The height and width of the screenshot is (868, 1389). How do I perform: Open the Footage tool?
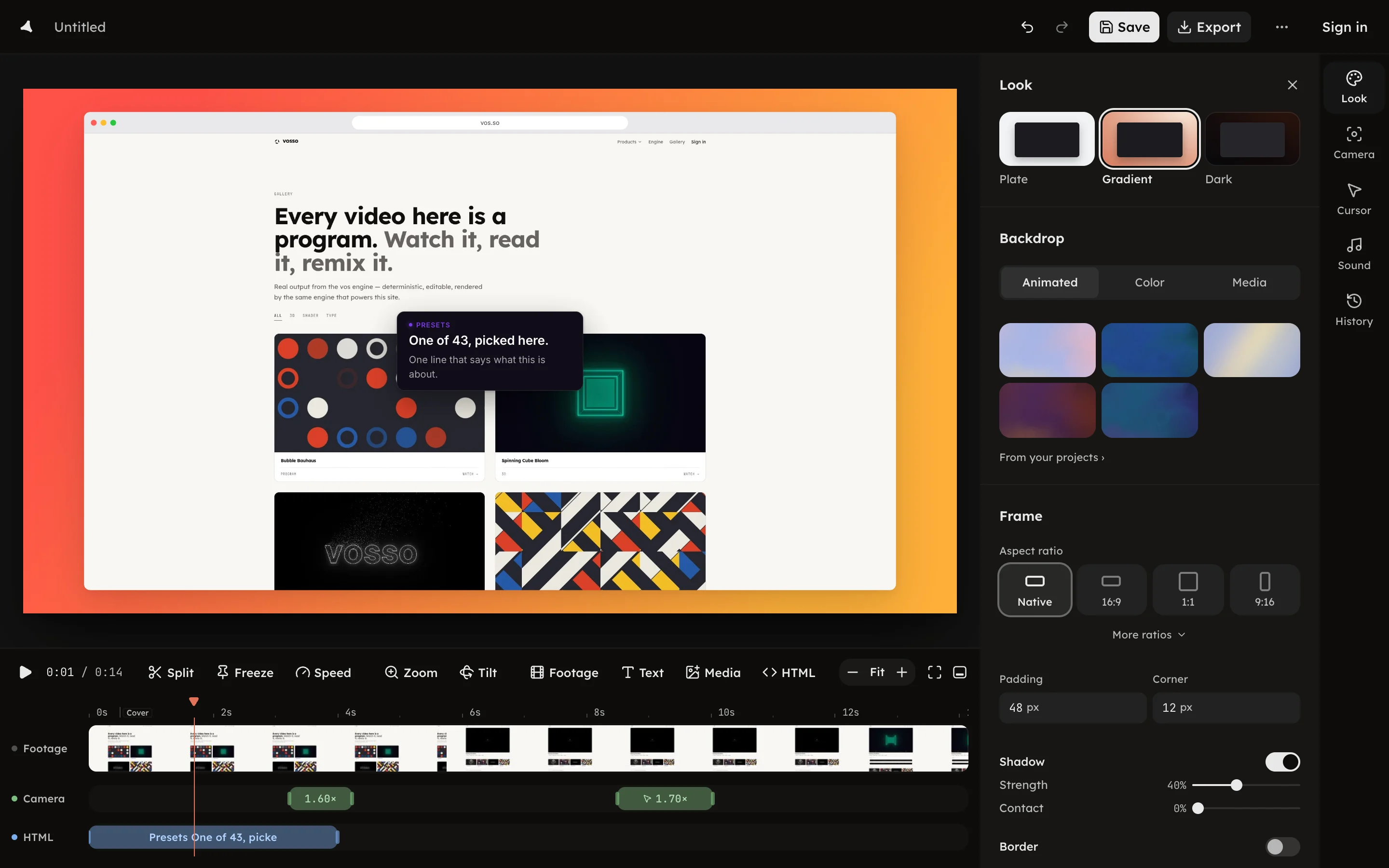[x=564, y=672]
